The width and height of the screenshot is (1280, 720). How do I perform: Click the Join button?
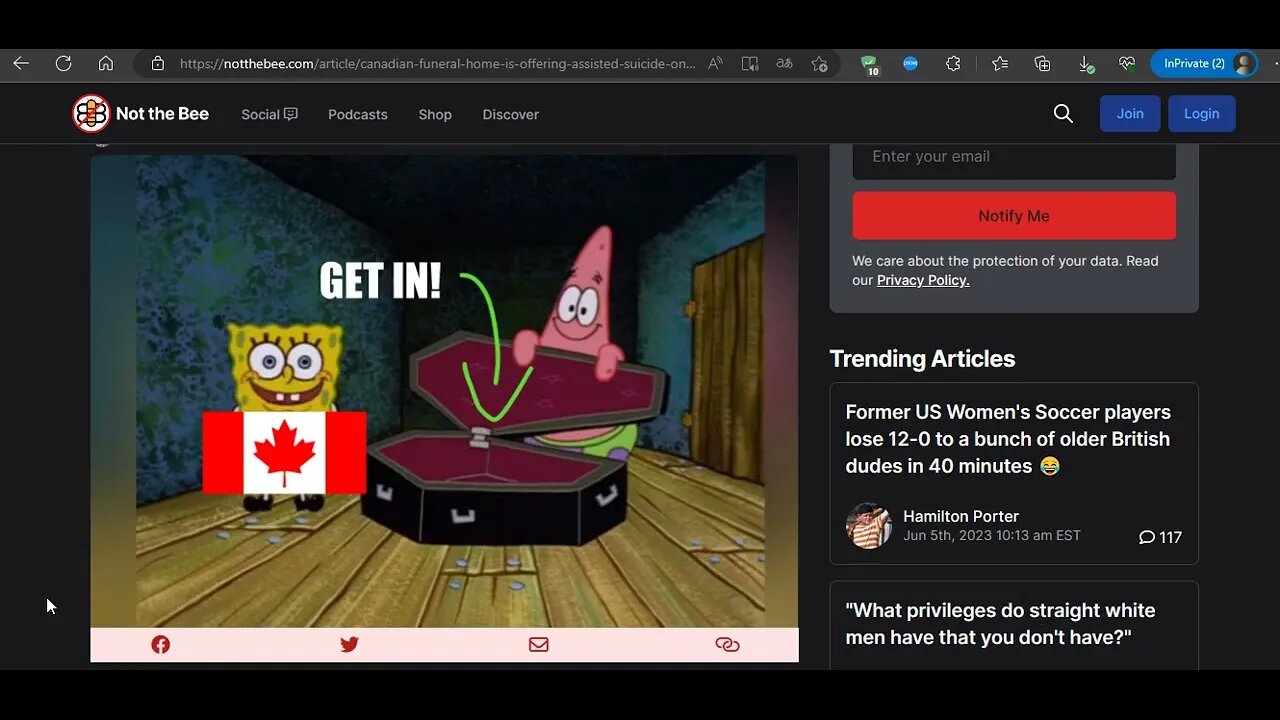[1130, 114]
